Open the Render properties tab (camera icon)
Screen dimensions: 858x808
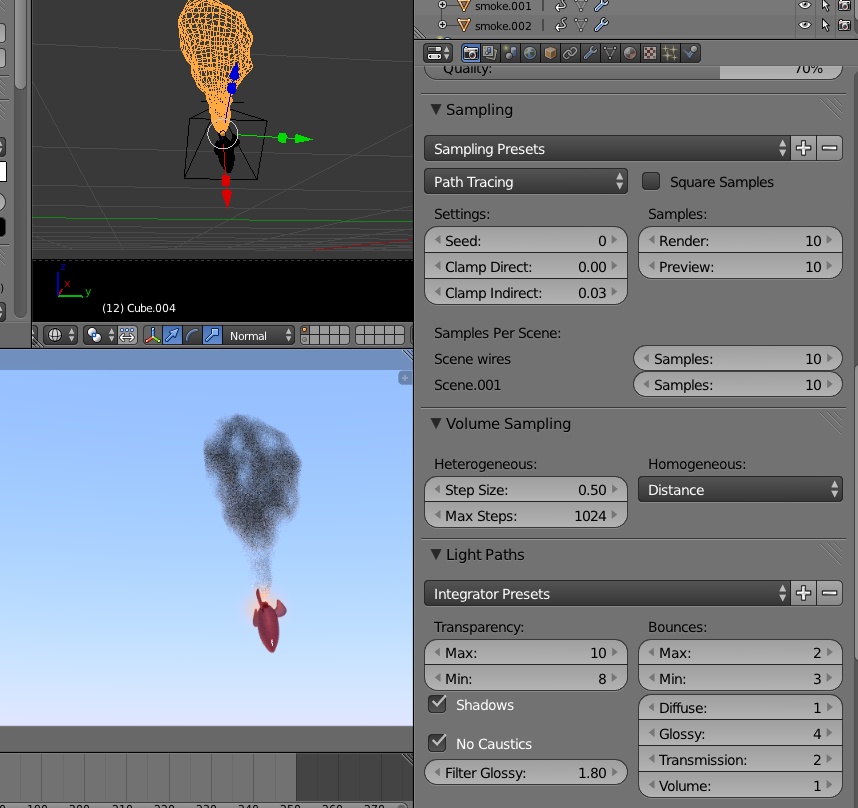(x=470, y=53)
